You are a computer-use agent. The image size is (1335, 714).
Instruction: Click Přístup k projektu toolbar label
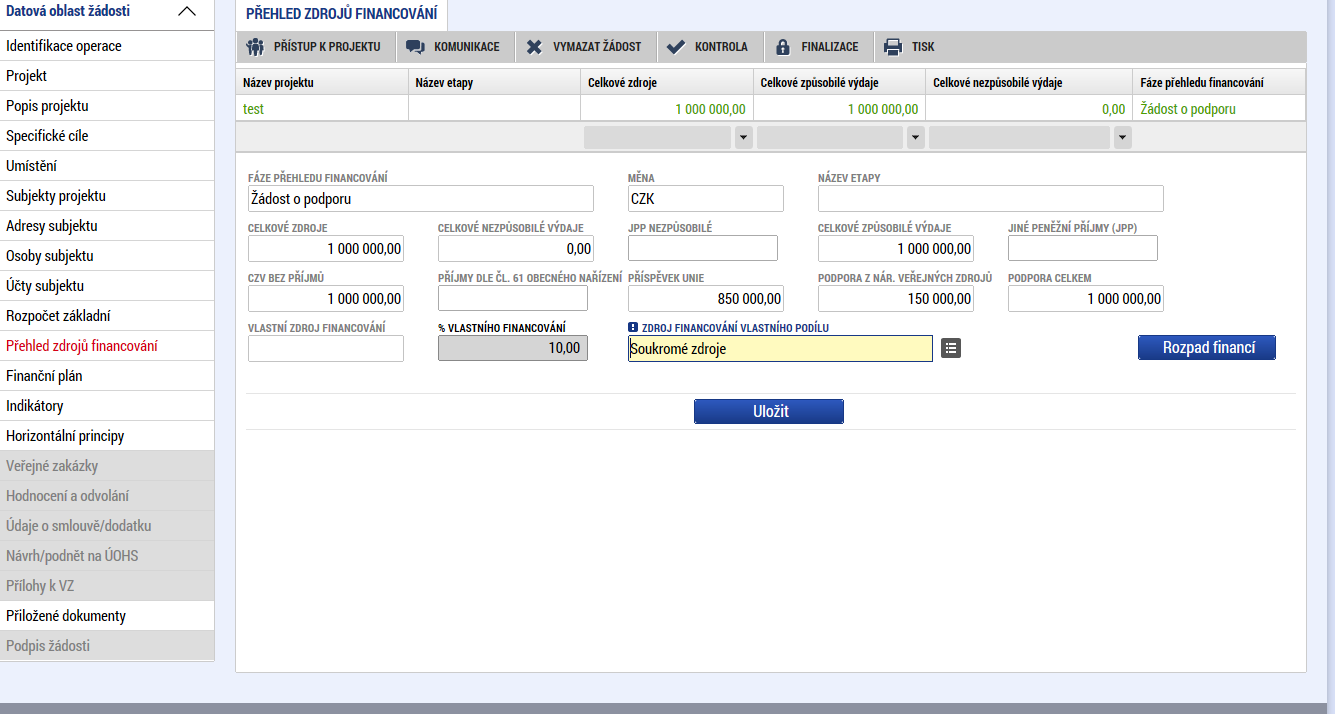[327, 47]
